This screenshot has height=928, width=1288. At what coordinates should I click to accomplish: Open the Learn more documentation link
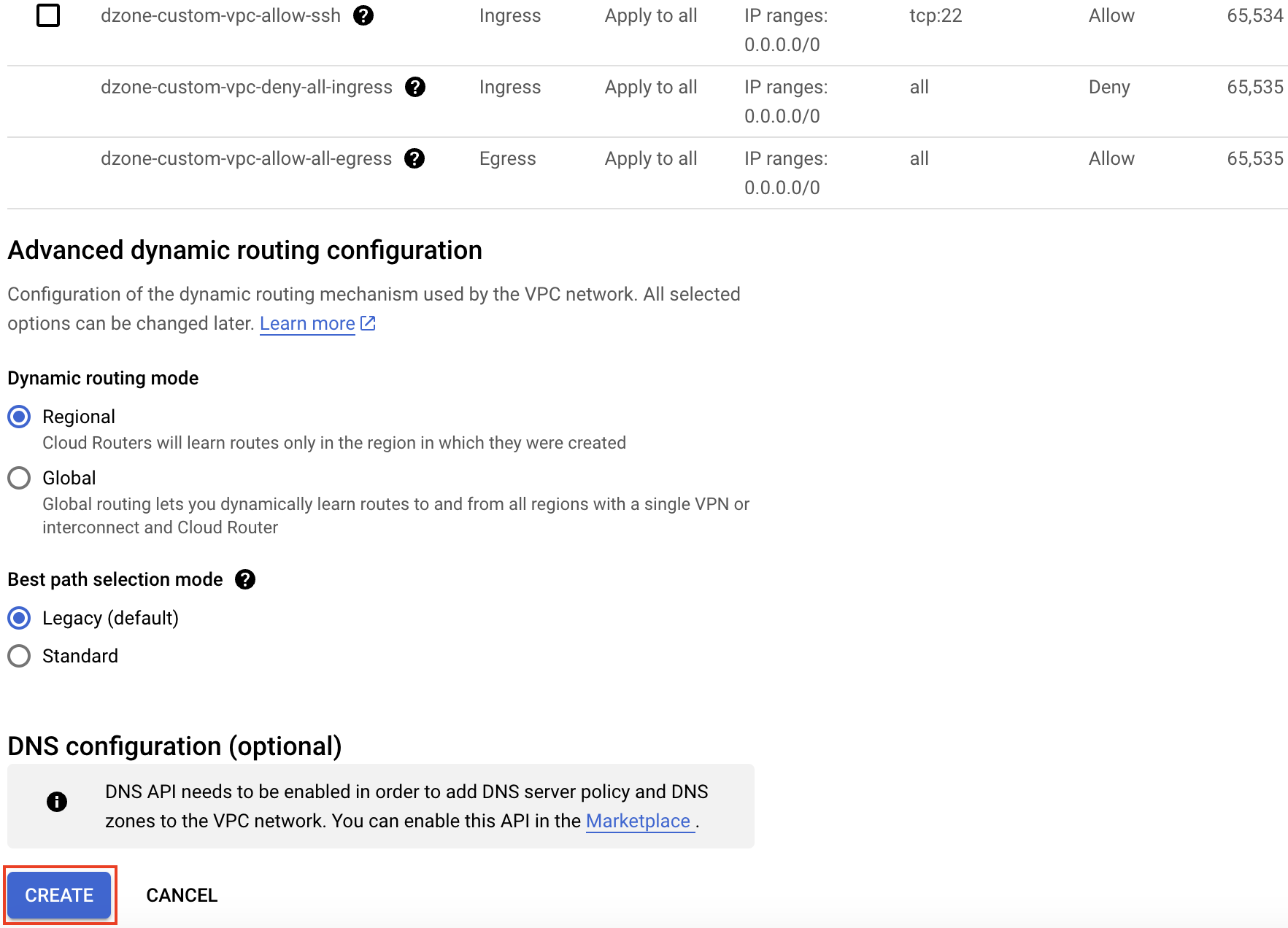click(x=306, y=322)
